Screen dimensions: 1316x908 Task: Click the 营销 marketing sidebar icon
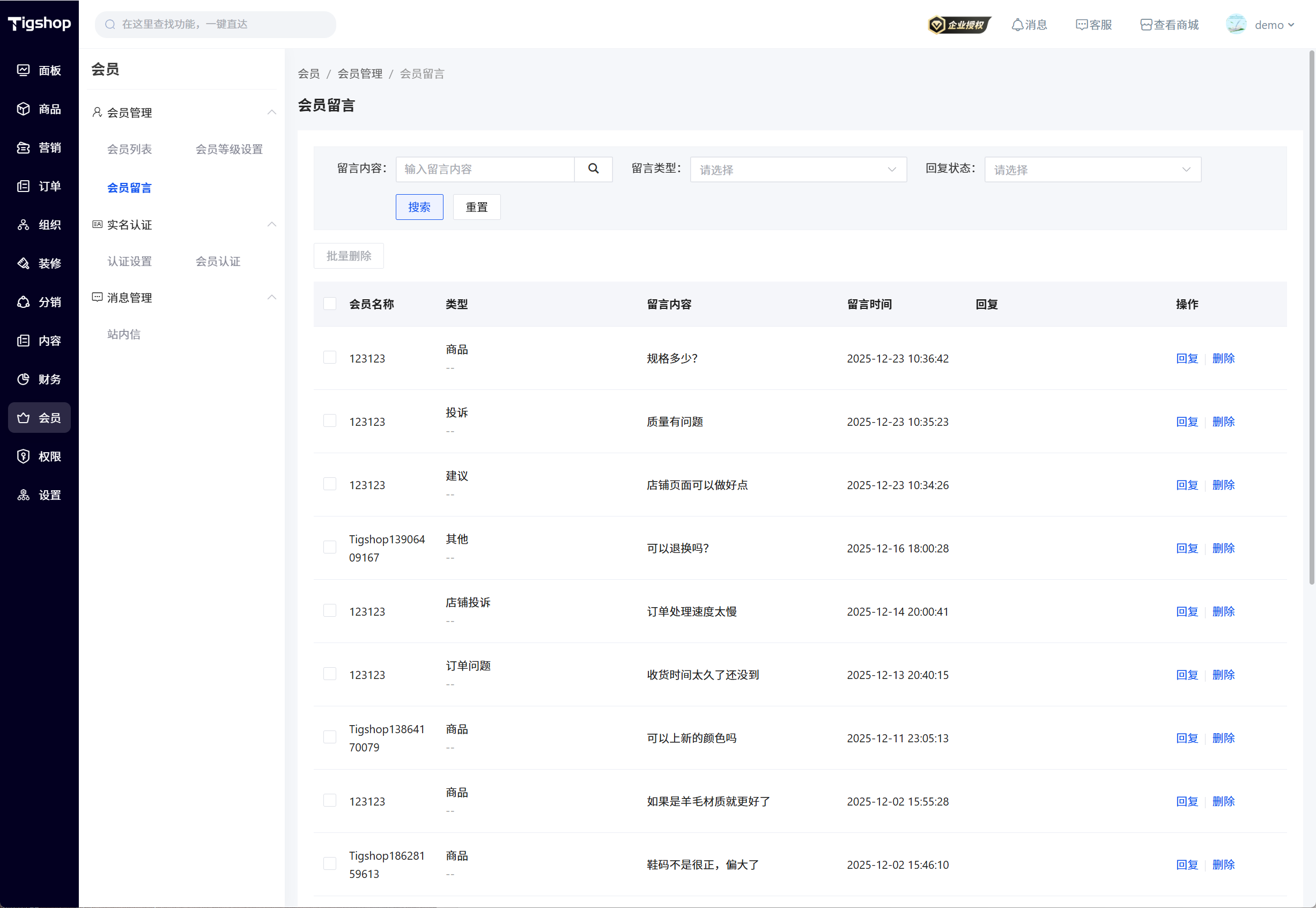click(x=23, y=147)
